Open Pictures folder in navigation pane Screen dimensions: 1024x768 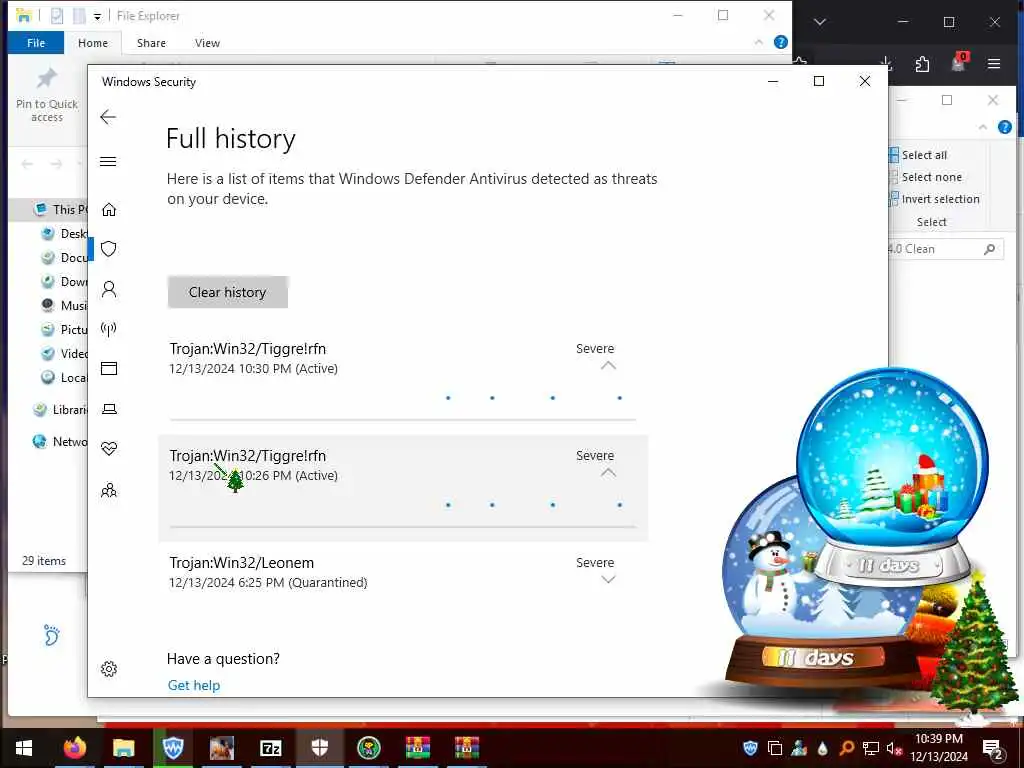click(64, 330)
